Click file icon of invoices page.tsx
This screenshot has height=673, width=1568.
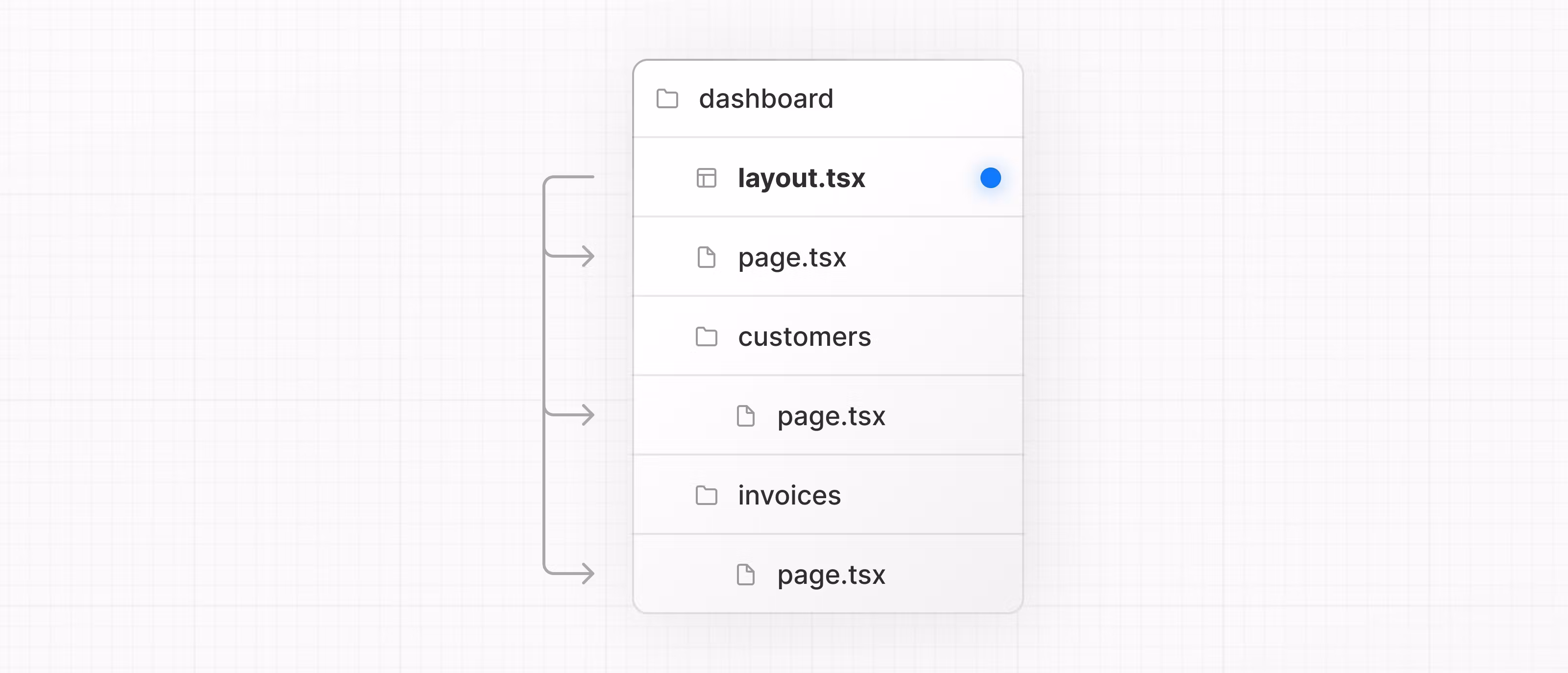[745, 575]
